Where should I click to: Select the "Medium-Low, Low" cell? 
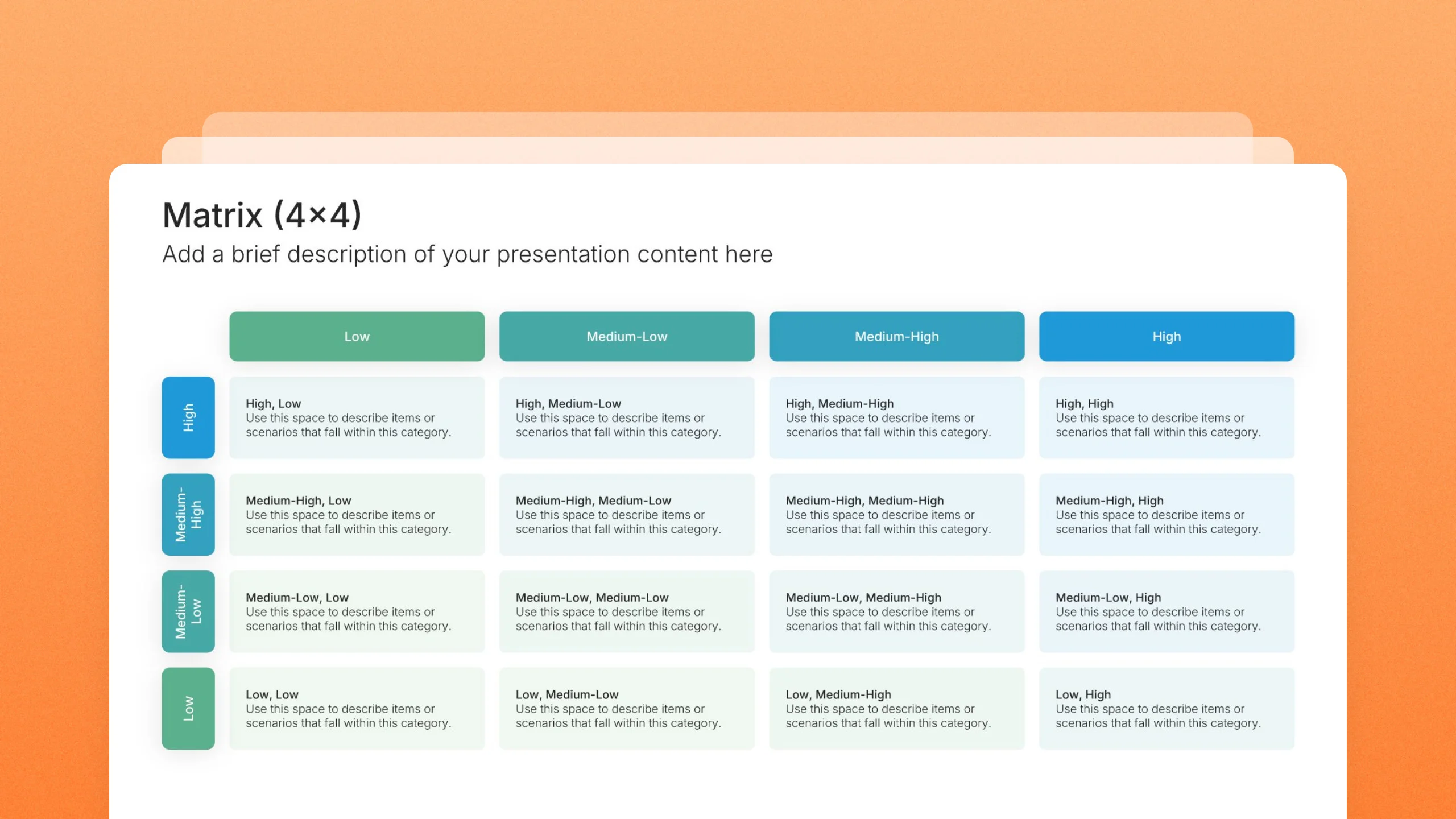(x=357, y=611)
